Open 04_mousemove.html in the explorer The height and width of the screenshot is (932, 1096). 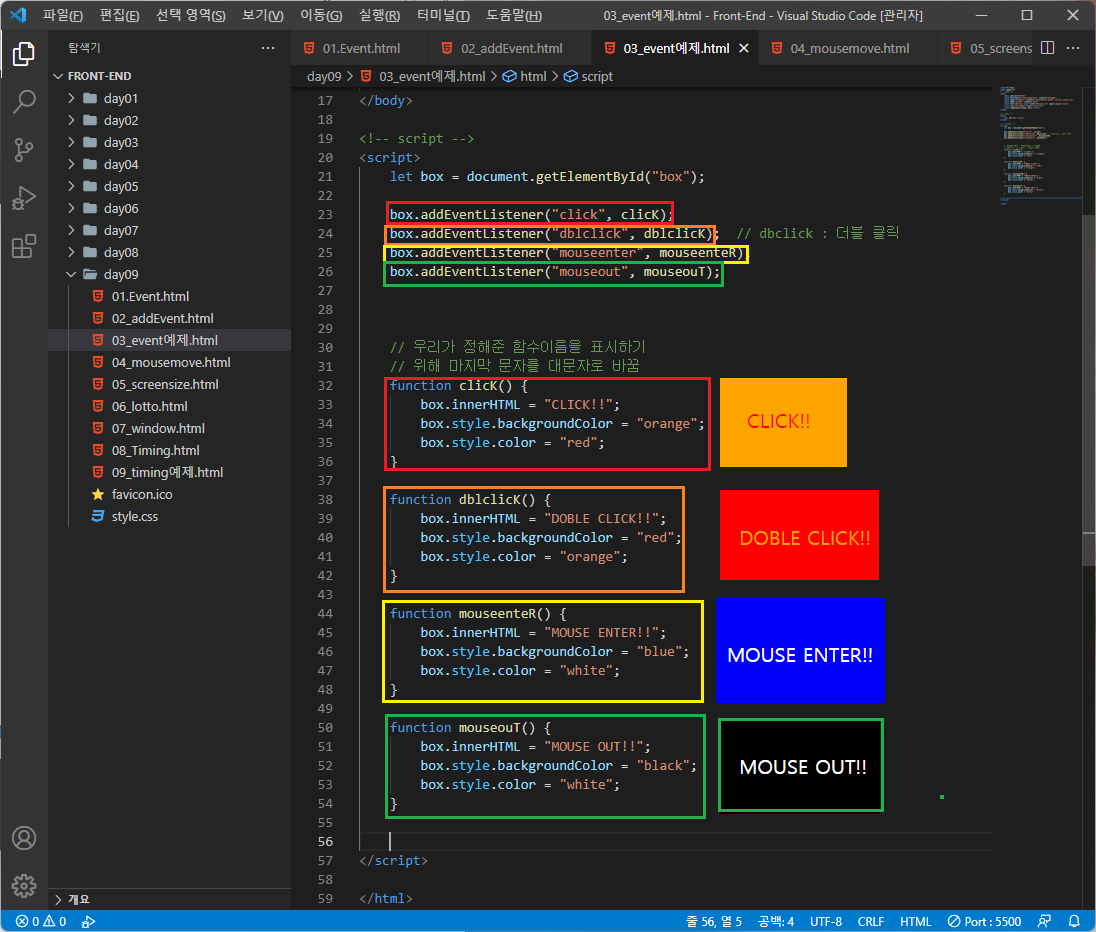pos(171,362)
